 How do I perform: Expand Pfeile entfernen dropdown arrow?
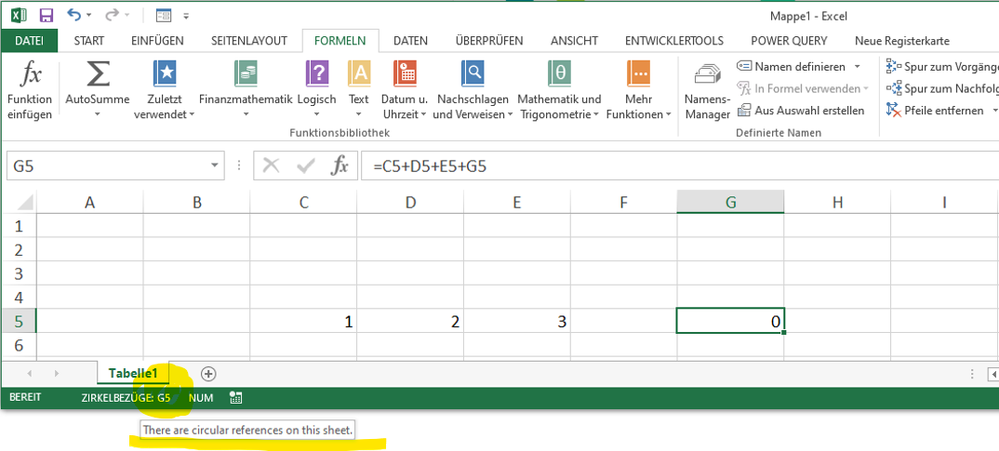994,110
